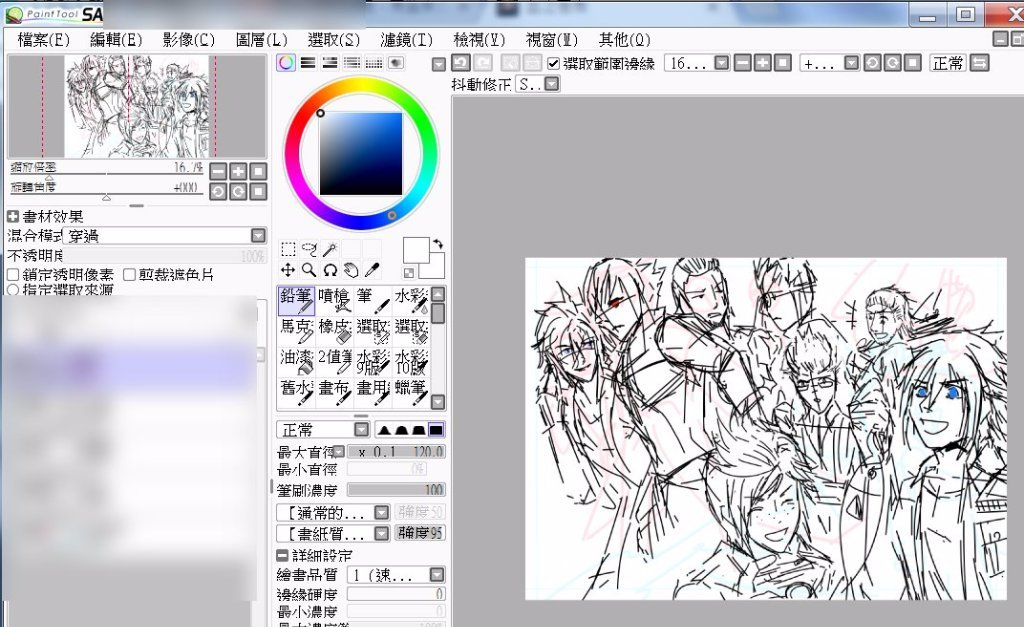The width and height of the screenshot is (1024, 627).
Task: Select the hand pan tool
Action: 351,270
